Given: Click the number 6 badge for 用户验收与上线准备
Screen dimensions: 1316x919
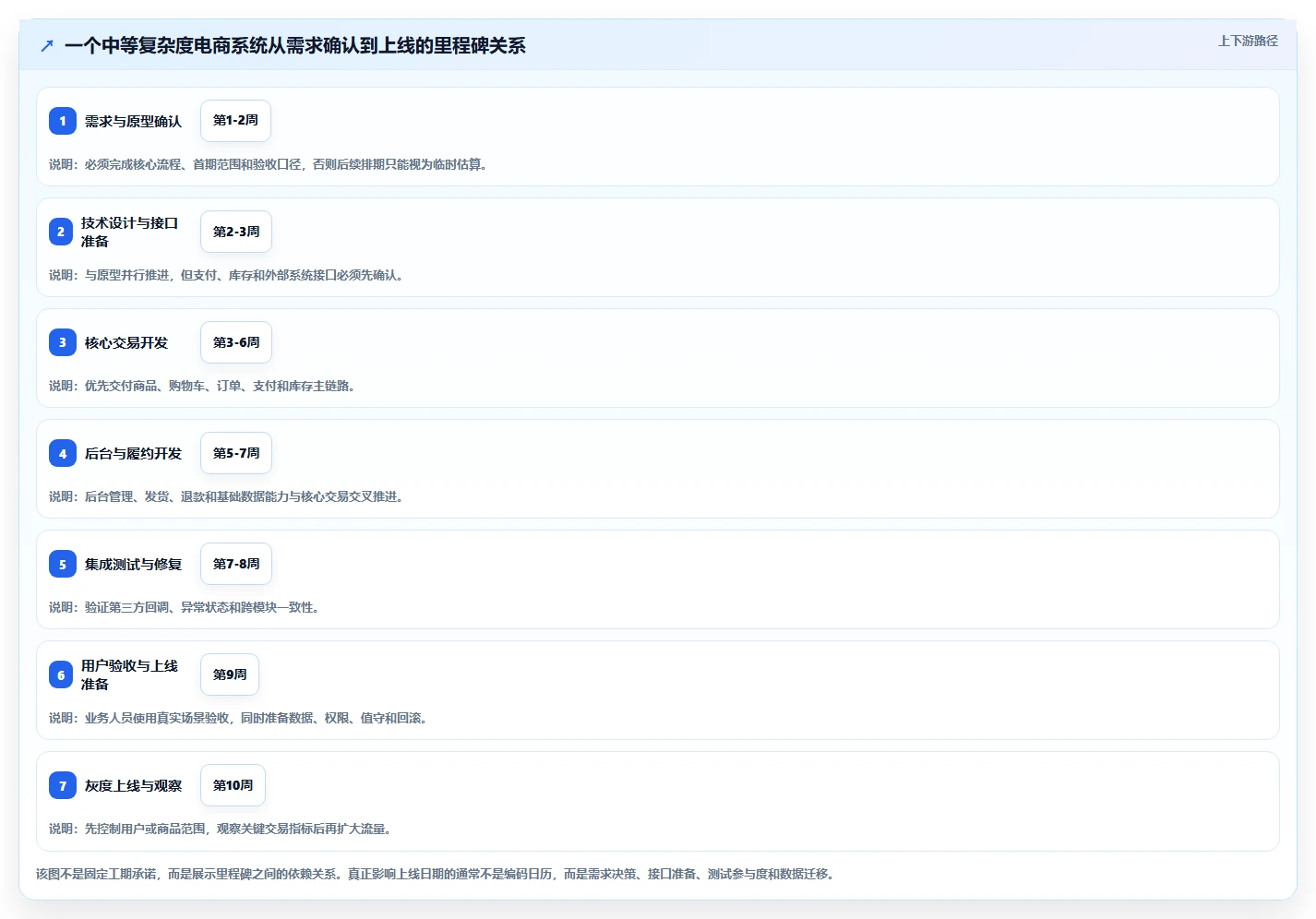Looking at the screenshot, I should (61, 674).
